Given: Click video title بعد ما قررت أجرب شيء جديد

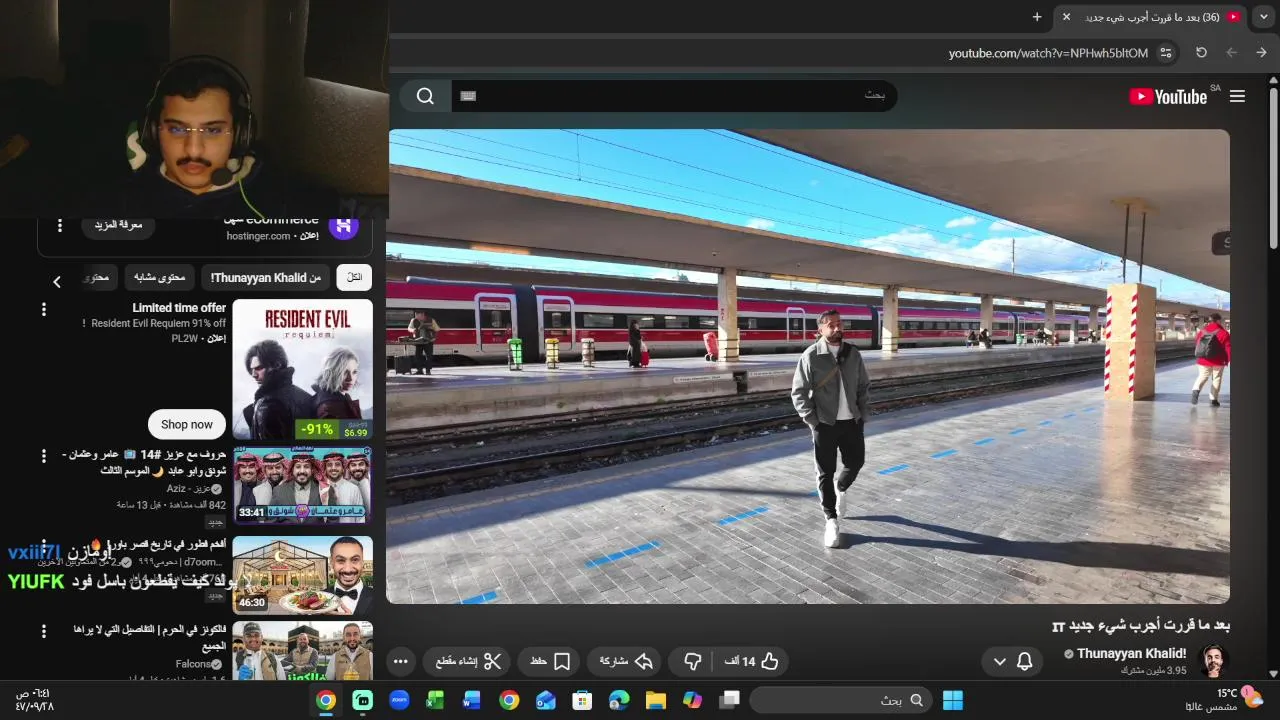Looking at the screenshot, I should pyautogui.click(x=1141, y=626).
